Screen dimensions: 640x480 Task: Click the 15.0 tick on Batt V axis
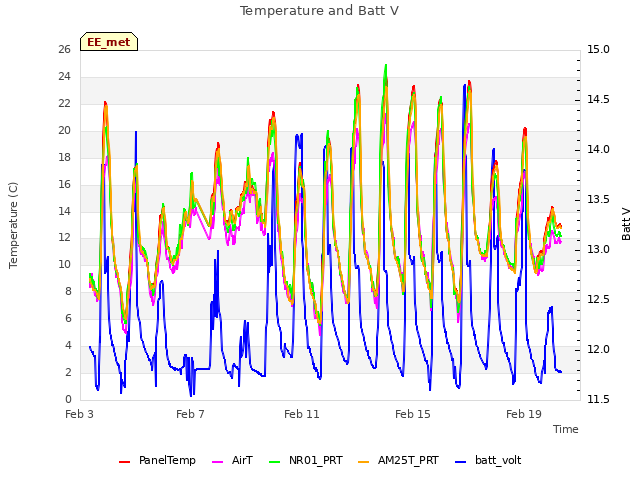pyautogui.click(x=598, y=49)
